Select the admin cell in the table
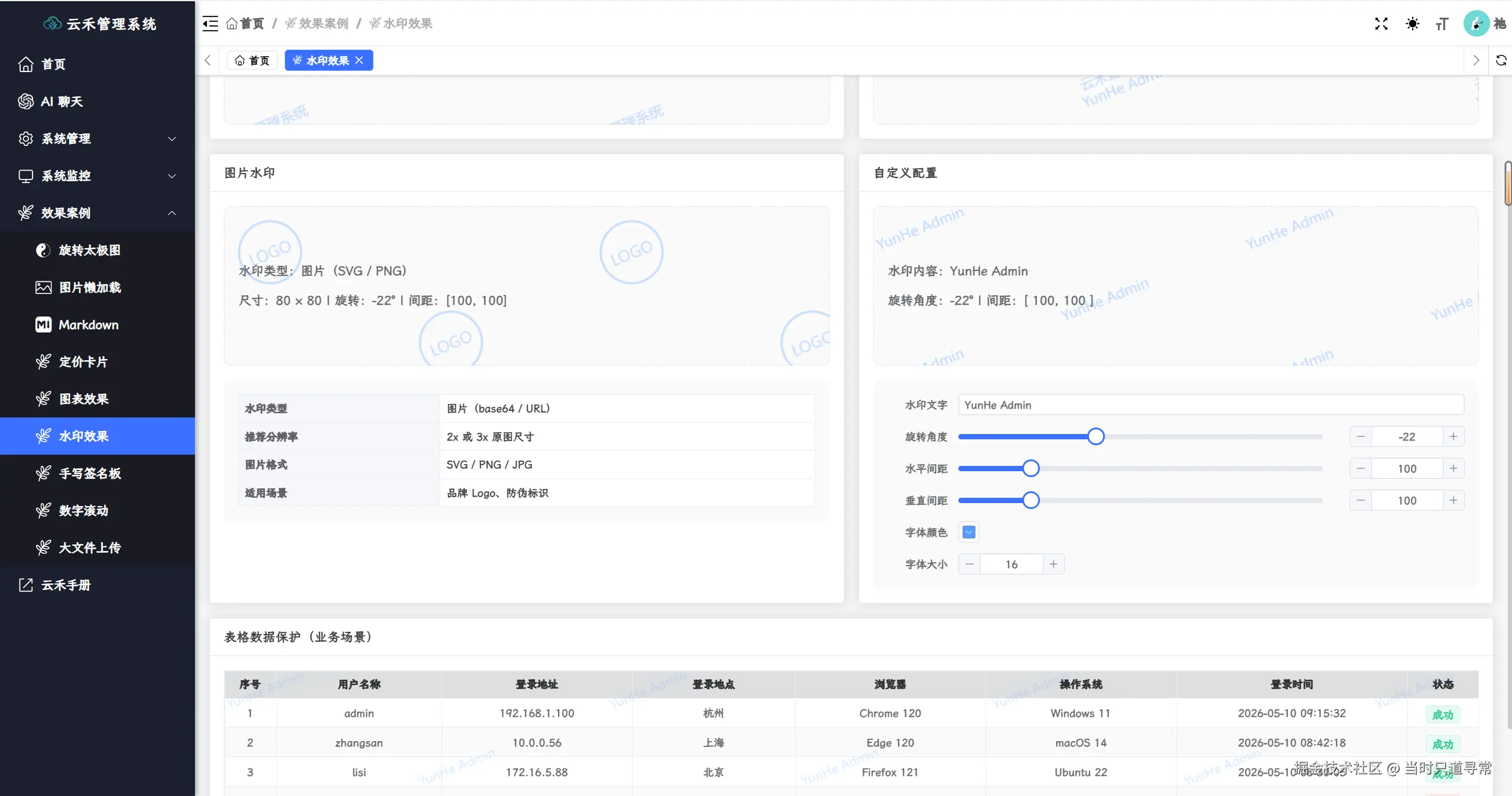This screenshot has width=1512, height=796. pos(359,713)
